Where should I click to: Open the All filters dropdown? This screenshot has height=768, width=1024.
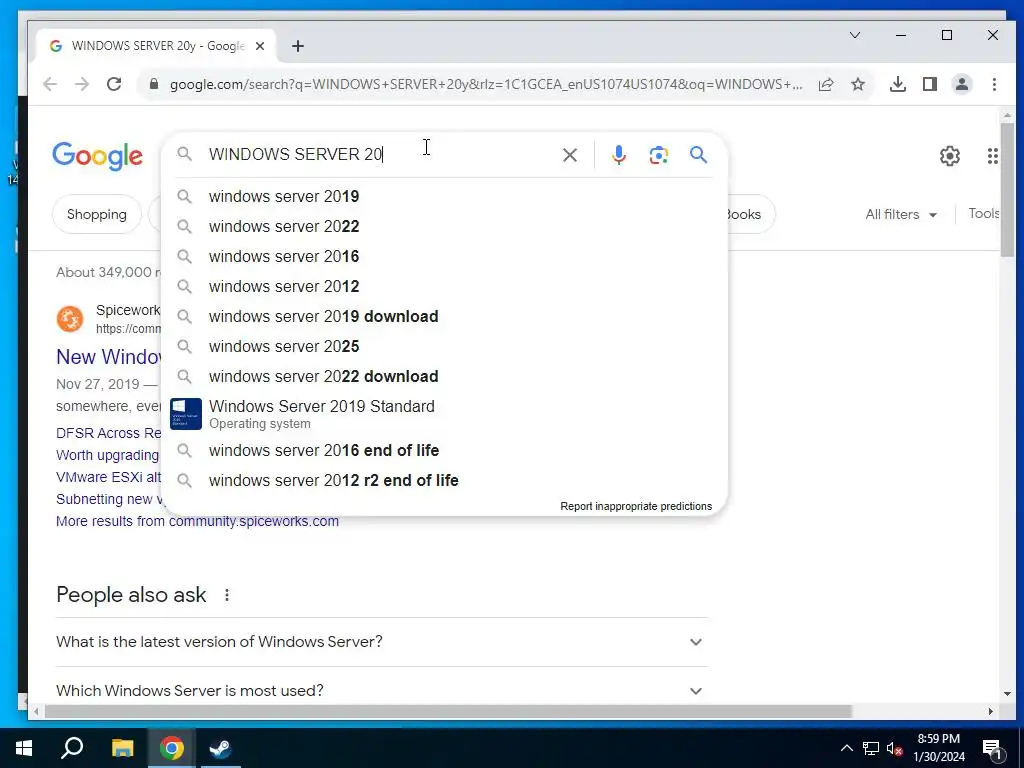click(x=901, y=214)
